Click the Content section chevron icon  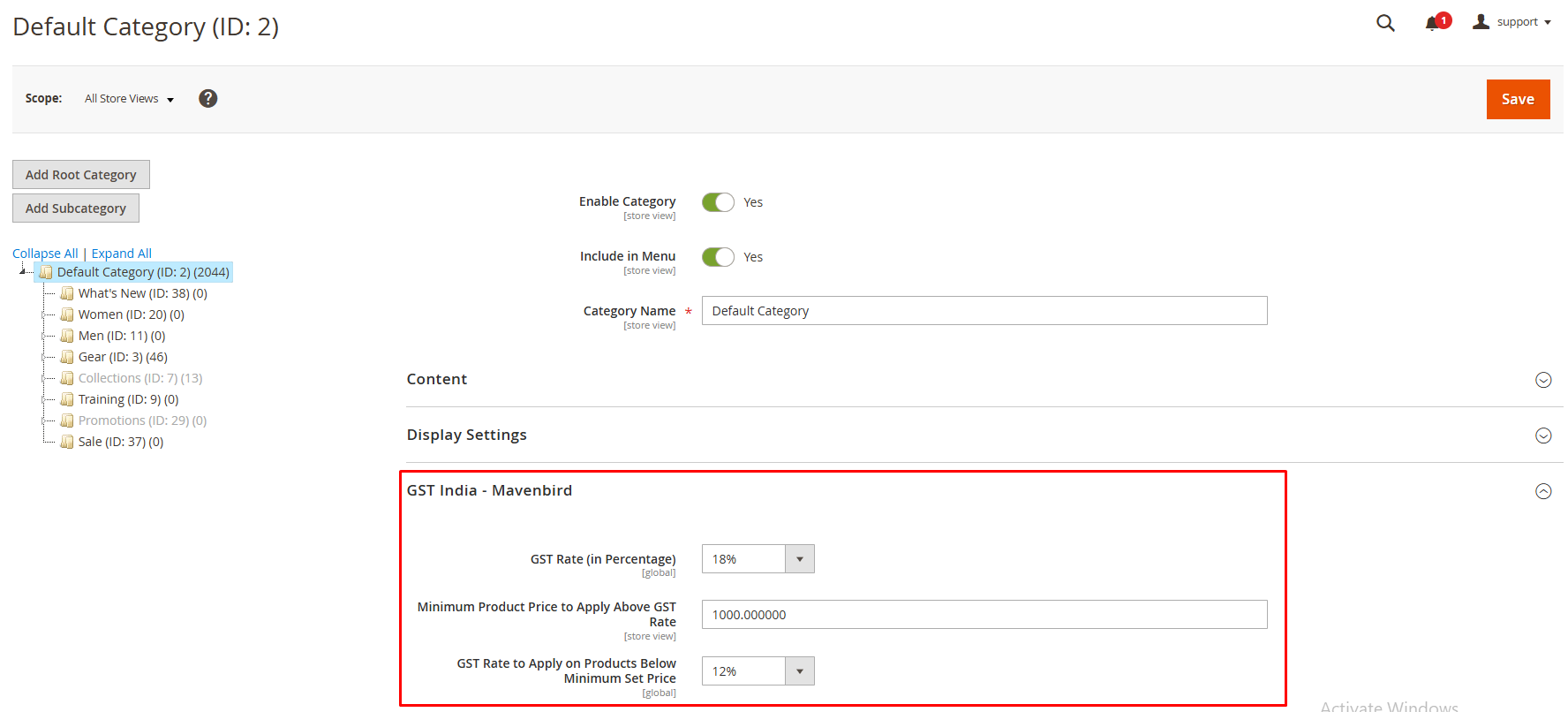(x=1543, y=380)
